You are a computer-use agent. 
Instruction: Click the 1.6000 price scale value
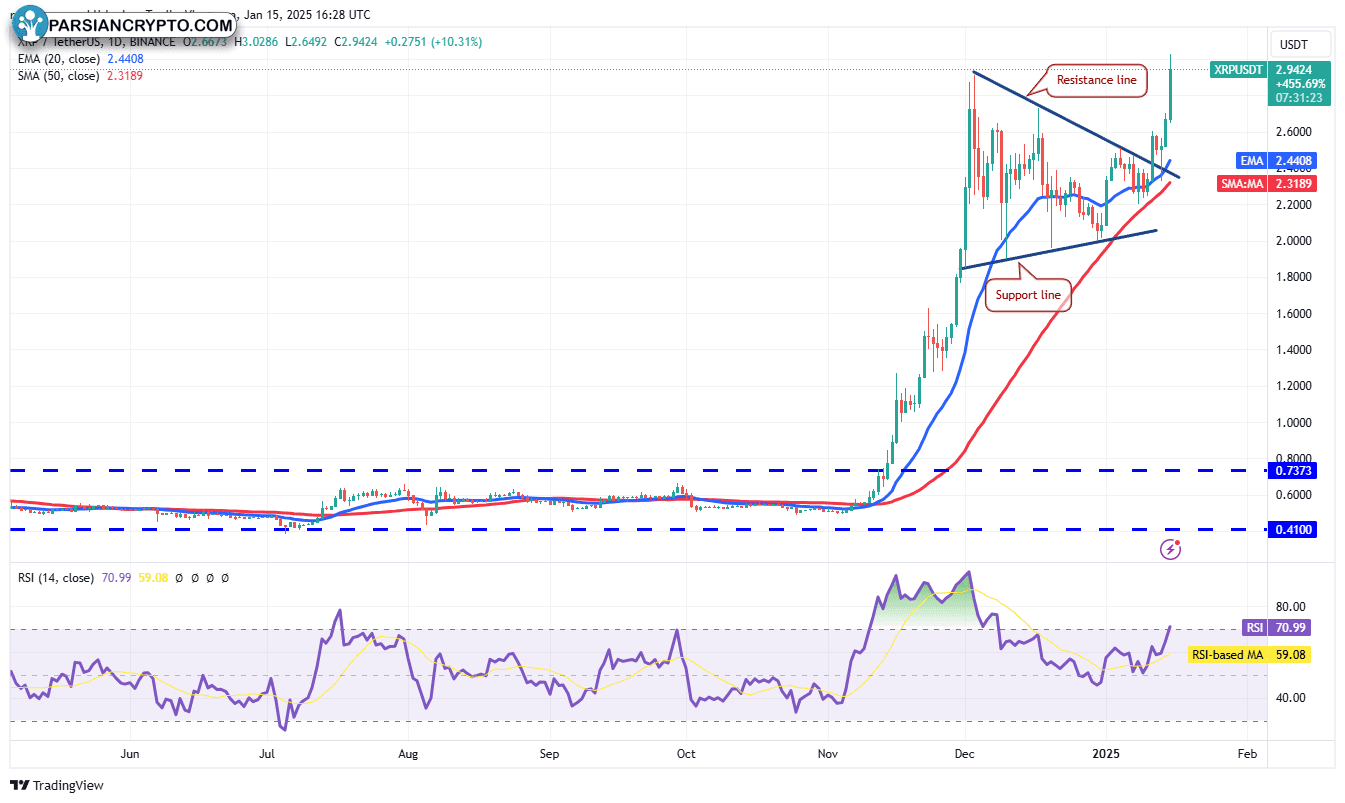coord(1294,314)
